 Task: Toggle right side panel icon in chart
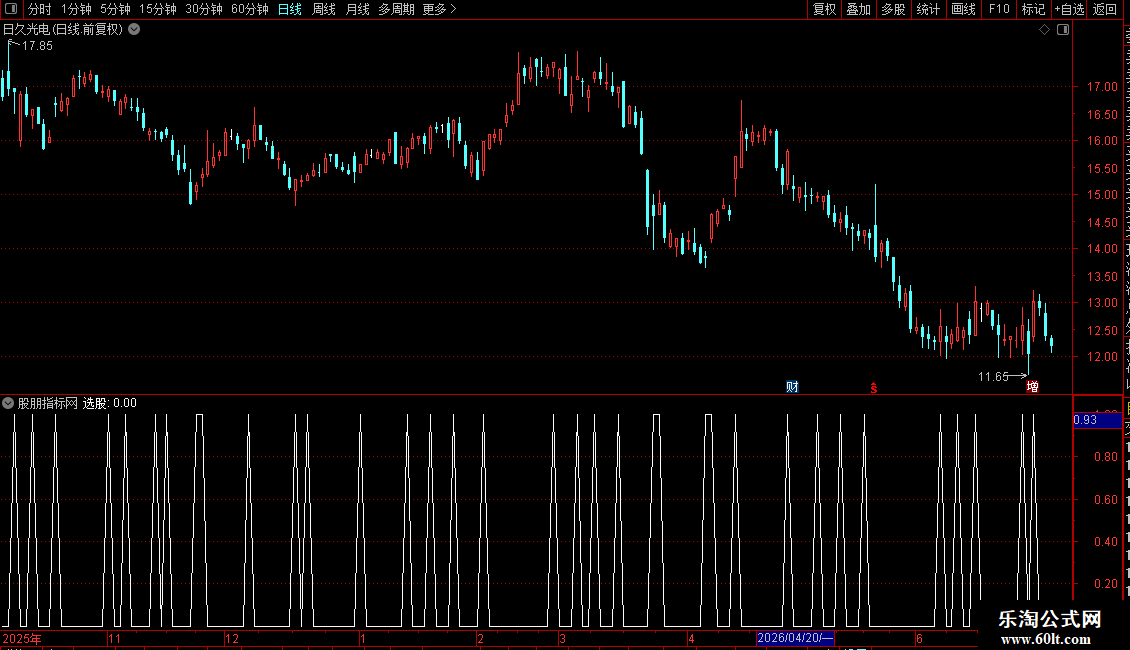[x=1063, y=30]
